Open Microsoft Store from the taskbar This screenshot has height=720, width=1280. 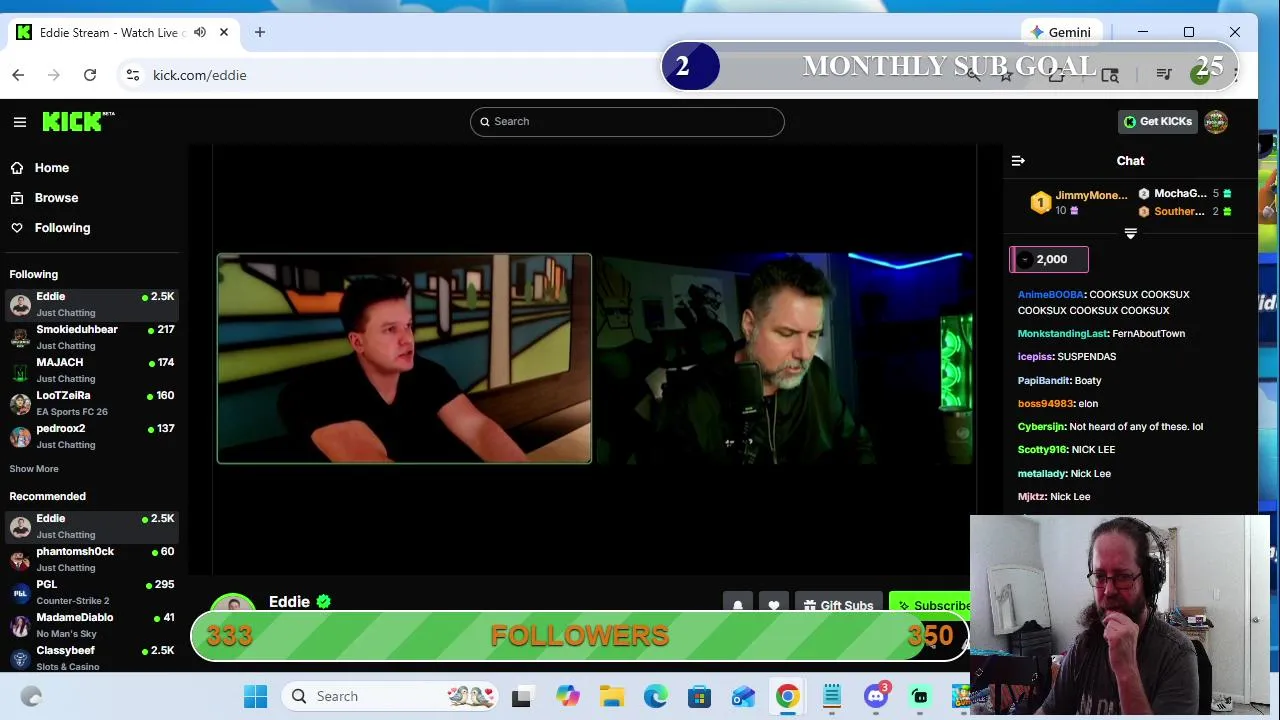(x=700, y=696)
